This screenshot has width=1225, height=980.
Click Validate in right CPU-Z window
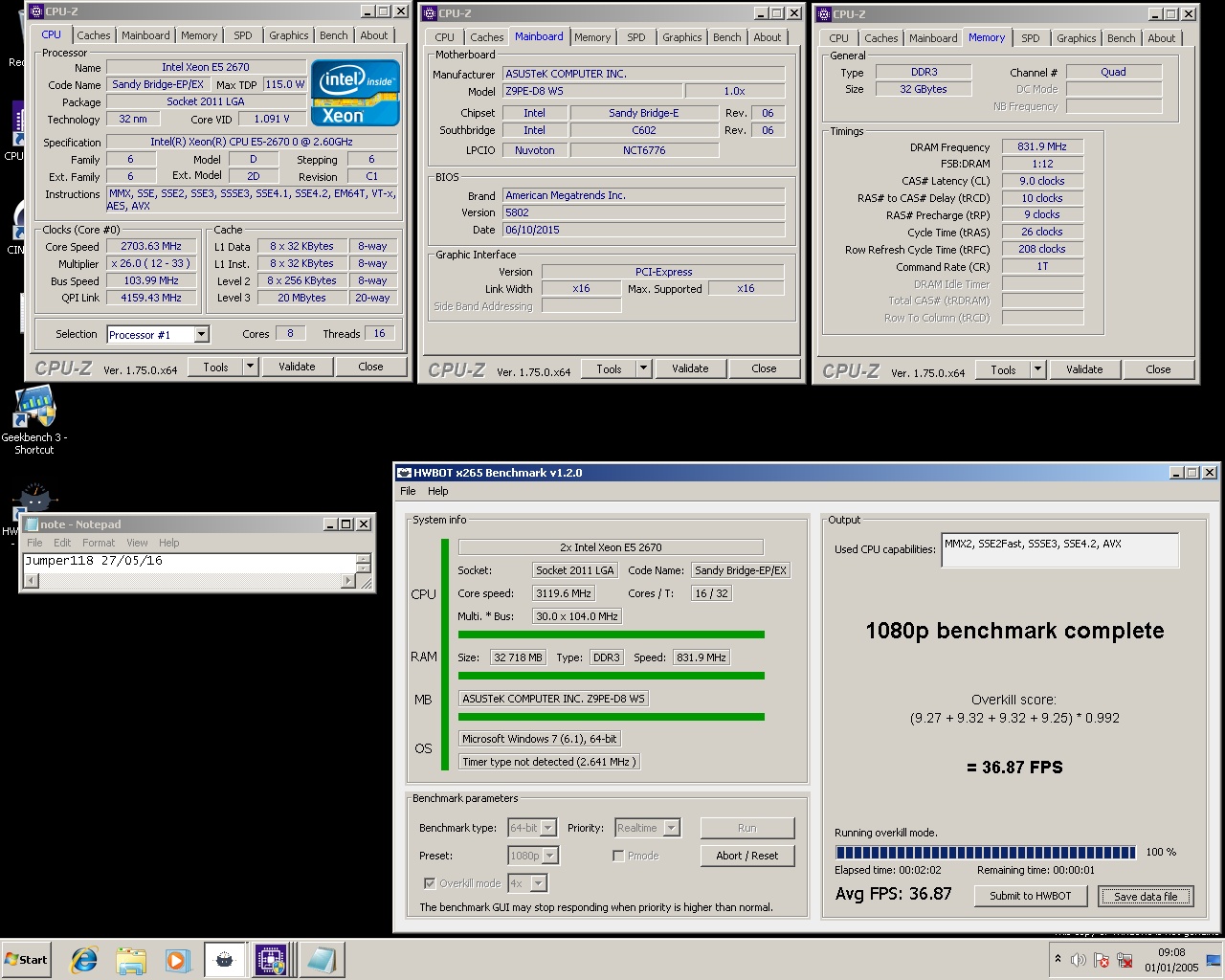pos(1084,369)
